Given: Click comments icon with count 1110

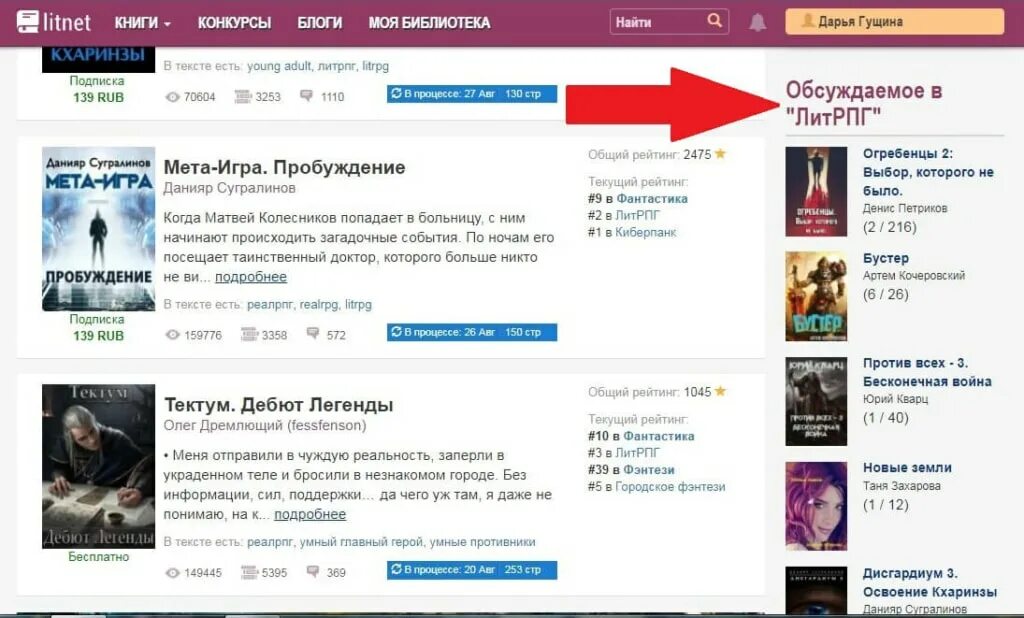Looking at the screenshot, I should click(306, 96).
